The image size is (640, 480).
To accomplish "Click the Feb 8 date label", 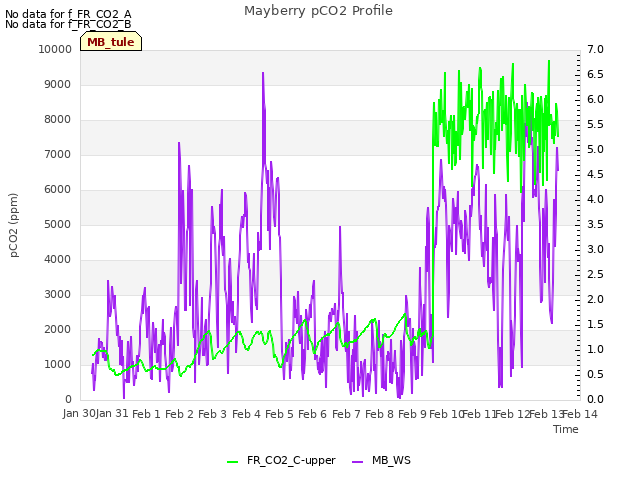I will 379,414.
